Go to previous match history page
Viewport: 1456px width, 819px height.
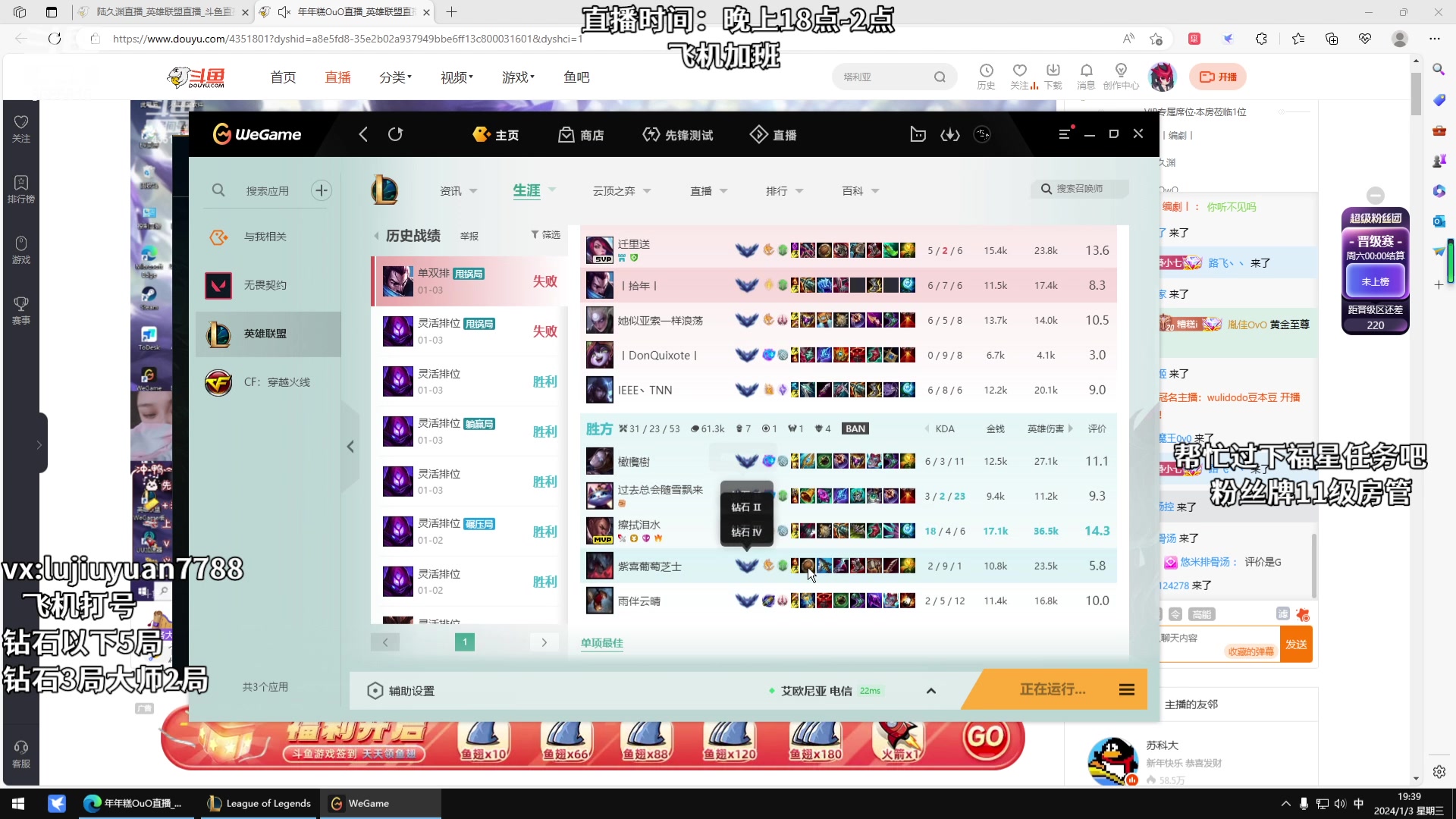[x=385, y=642]
